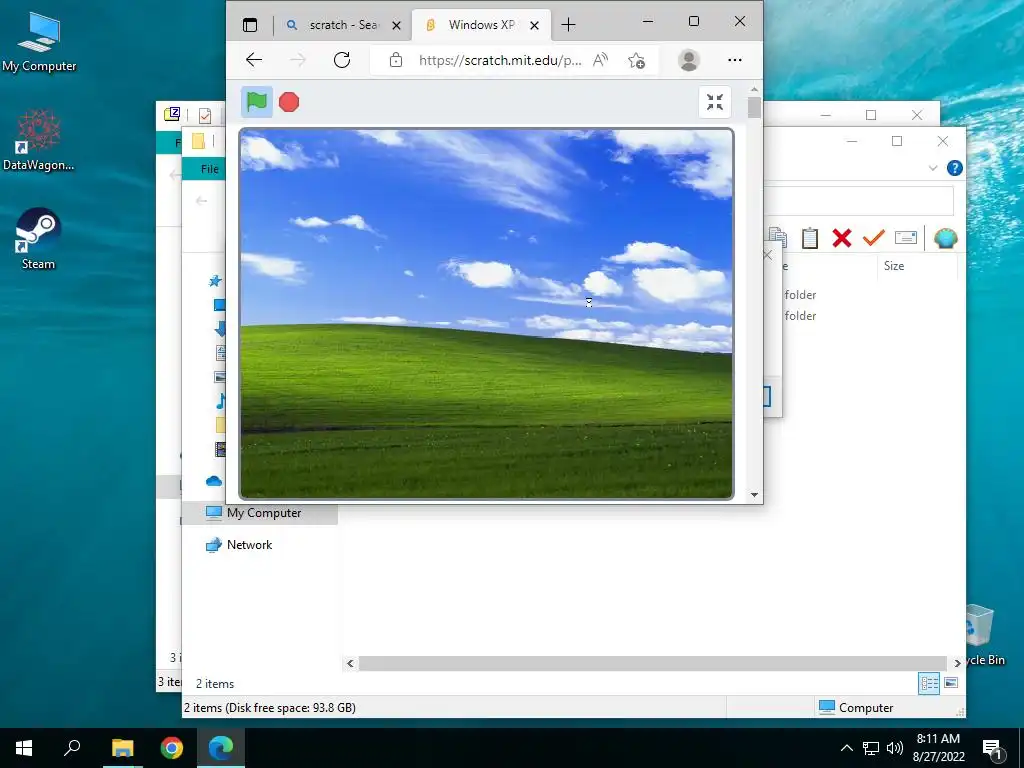Click the '2 items' status text
The image size is (1024, 768).
pyautogui.click(x=215, y=684)
